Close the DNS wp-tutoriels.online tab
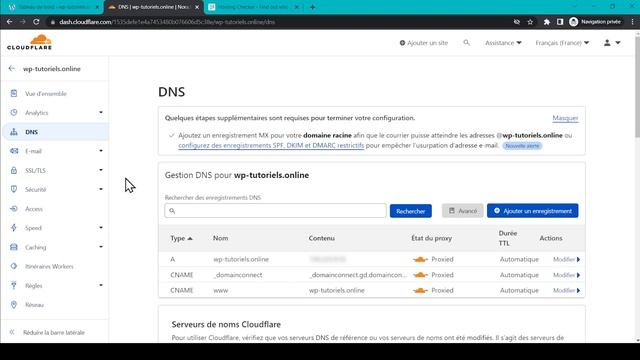The image size is (640, 360). (x=197, y=7)
